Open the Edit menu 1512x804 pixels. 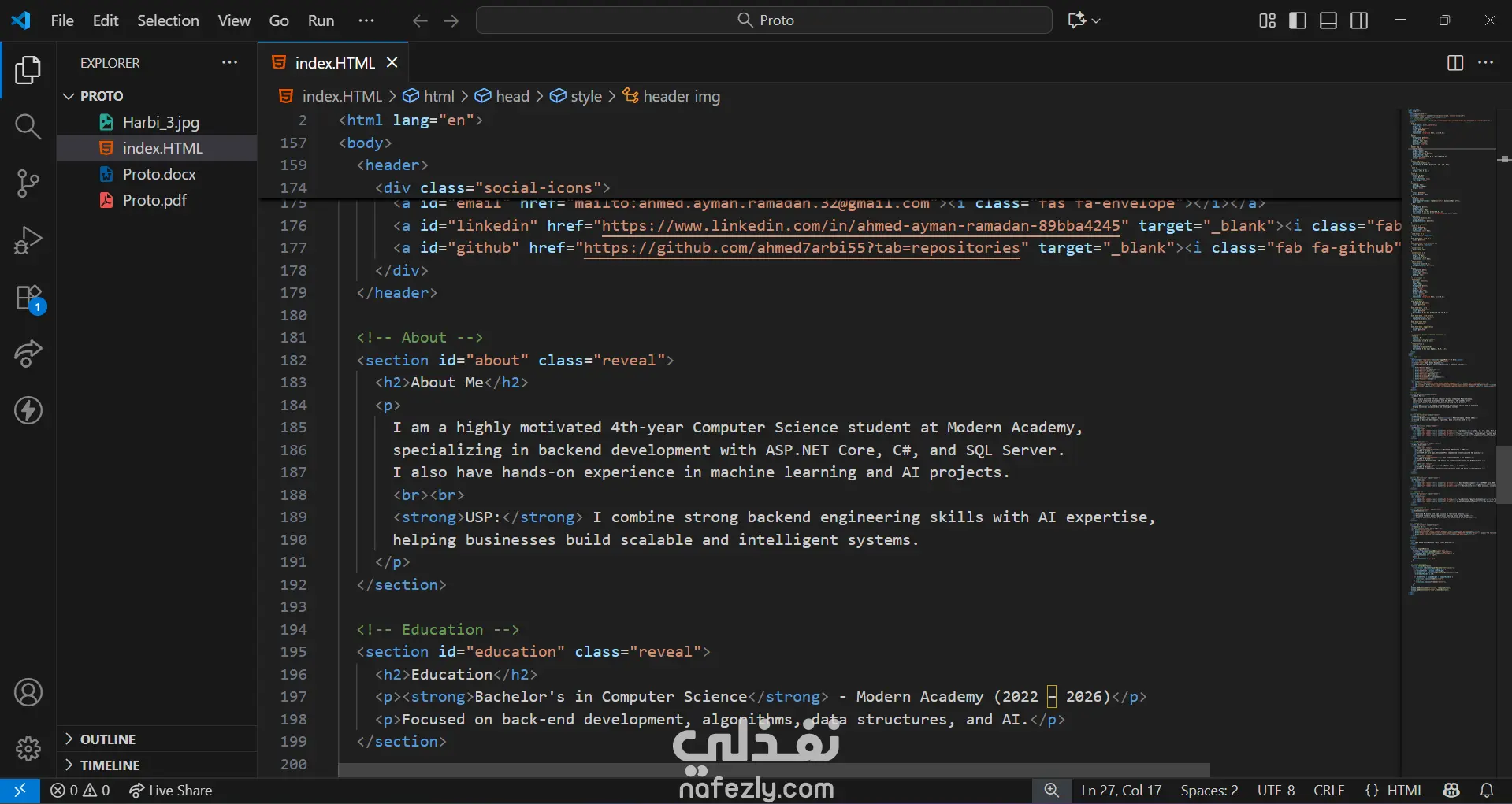click(106, 20)
